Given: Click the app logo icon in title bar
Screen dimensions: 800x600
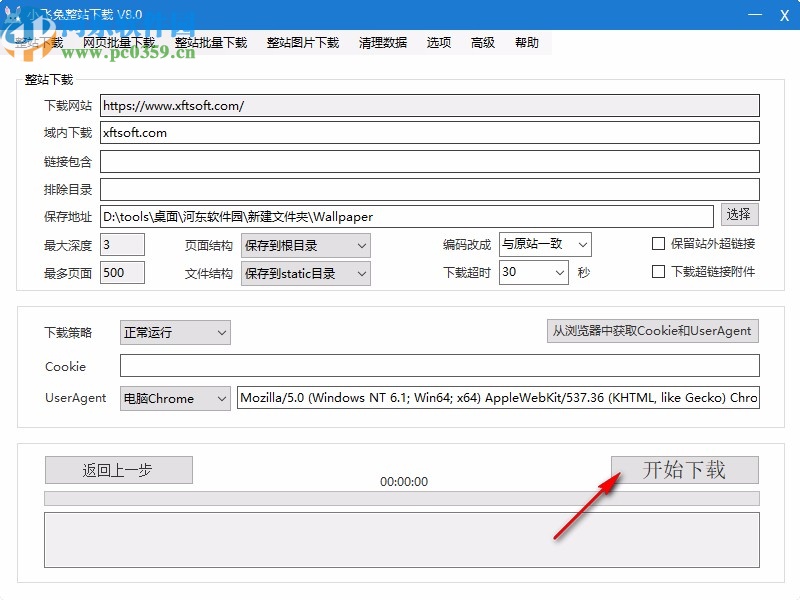Looking at the screenshot, I should pos(12,13).
